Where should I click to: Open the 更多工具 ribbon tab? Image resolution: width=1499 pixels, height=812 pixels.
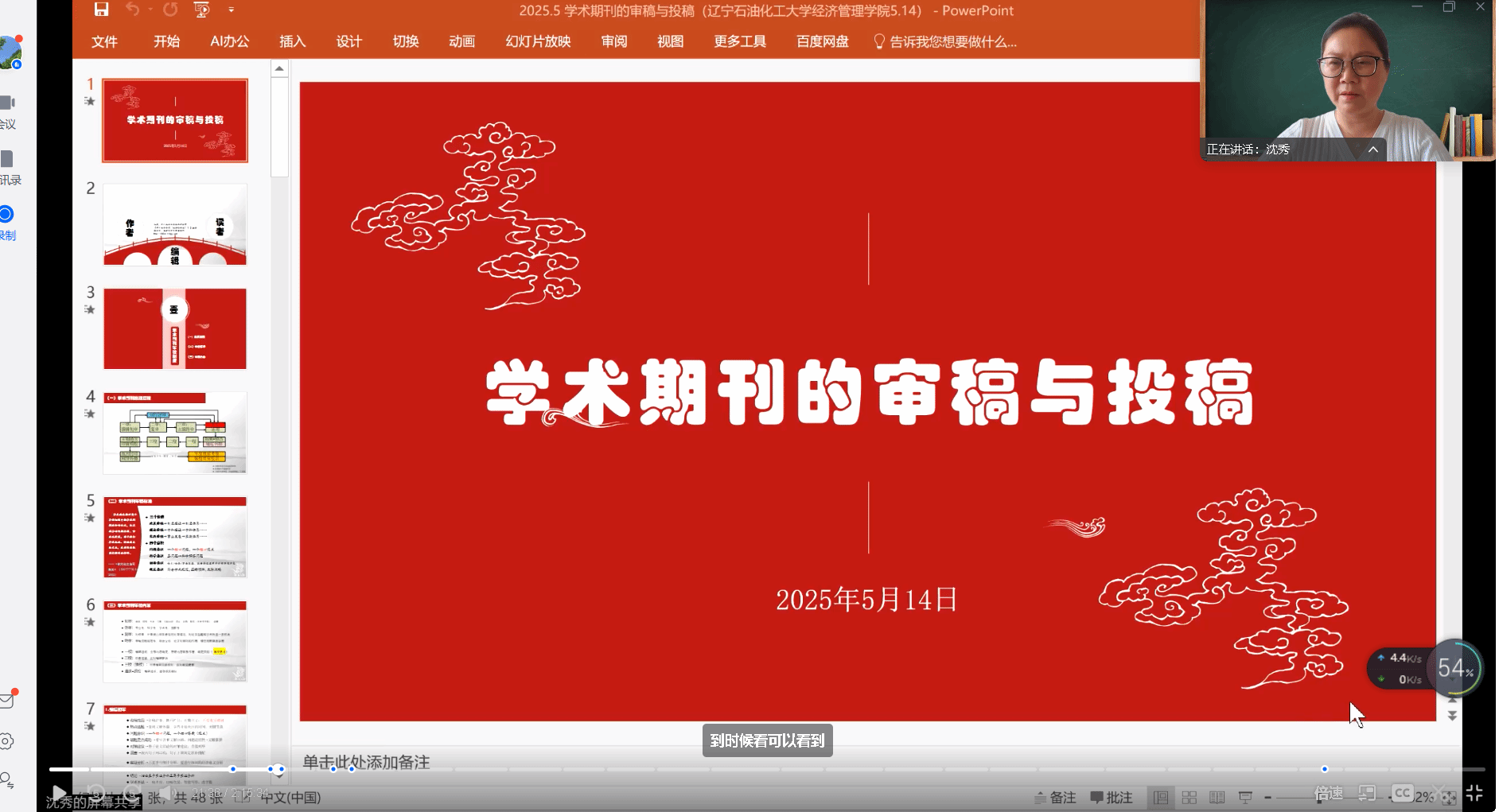click(x=740, y=41)
